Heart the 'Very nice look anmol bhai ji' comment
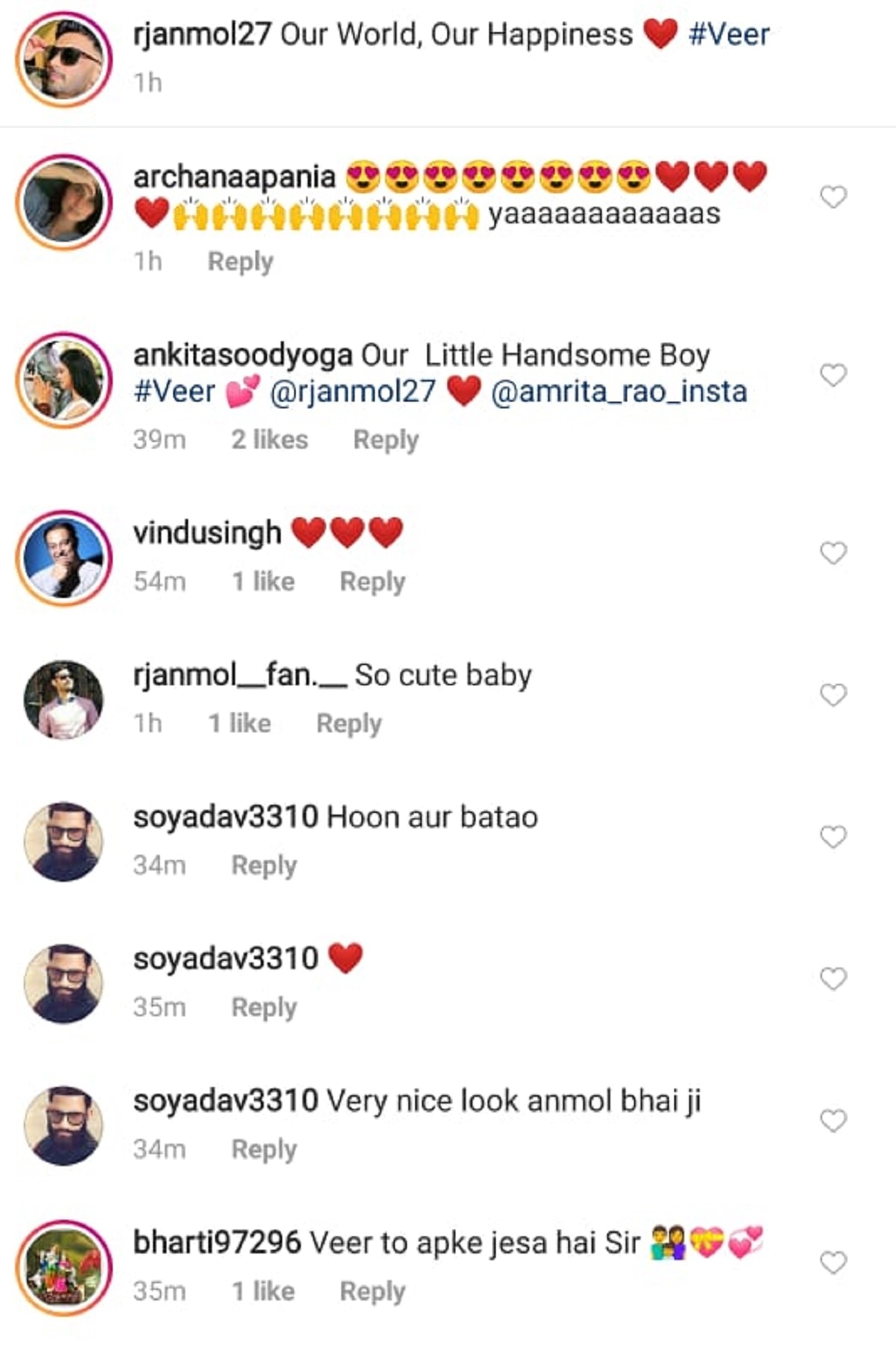Image resolution: width=896 pixels, height=1349 pixels. [833, 1121]
